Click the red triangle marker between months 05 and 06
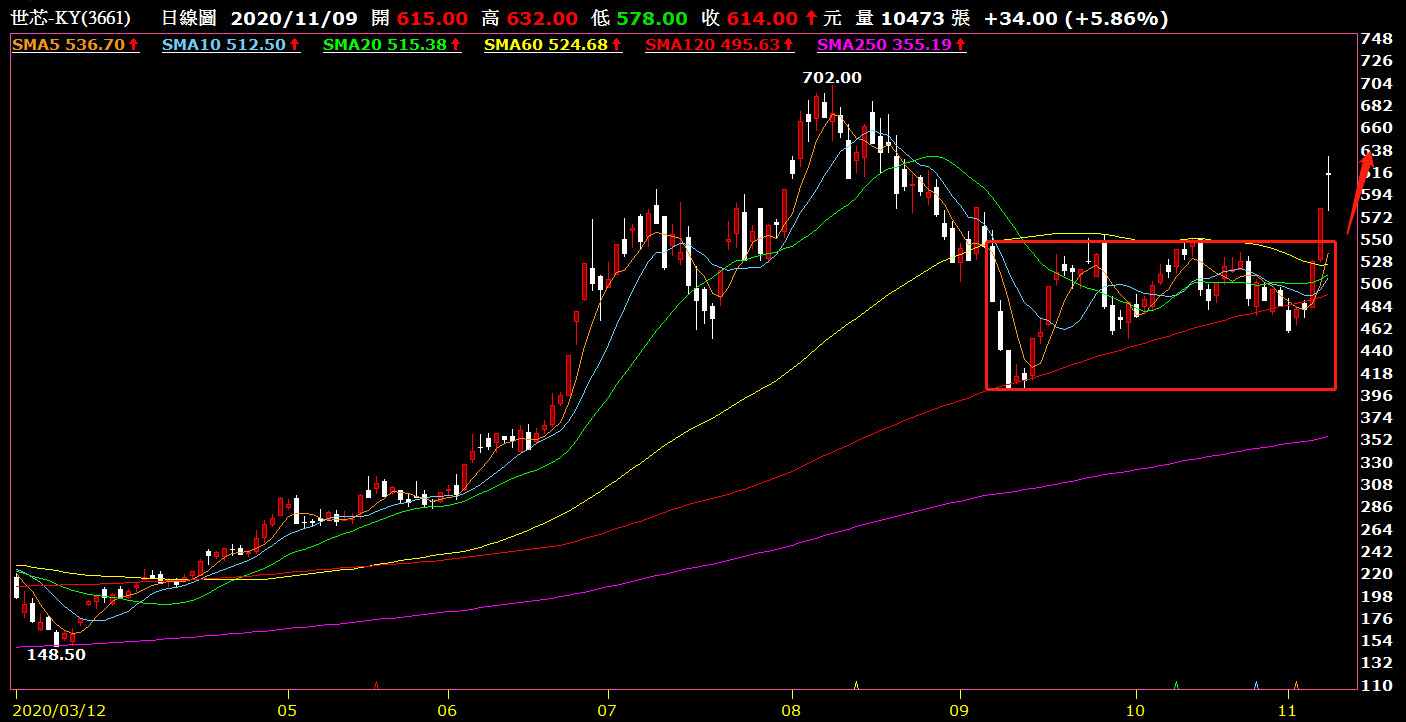 tap(375, 686)
